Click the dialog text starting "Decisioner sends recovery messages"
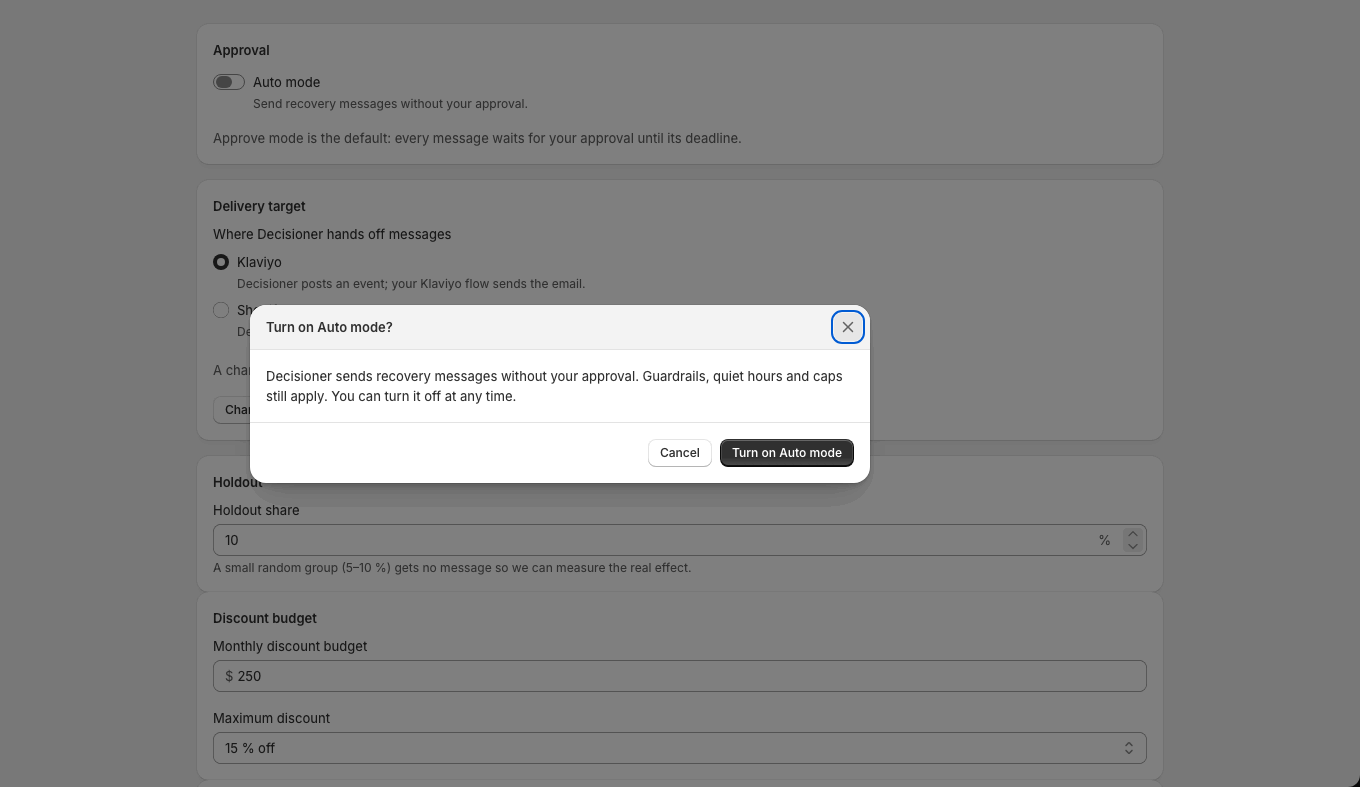The width and height of the screenshot is (1360, 787). click(554, 386)
